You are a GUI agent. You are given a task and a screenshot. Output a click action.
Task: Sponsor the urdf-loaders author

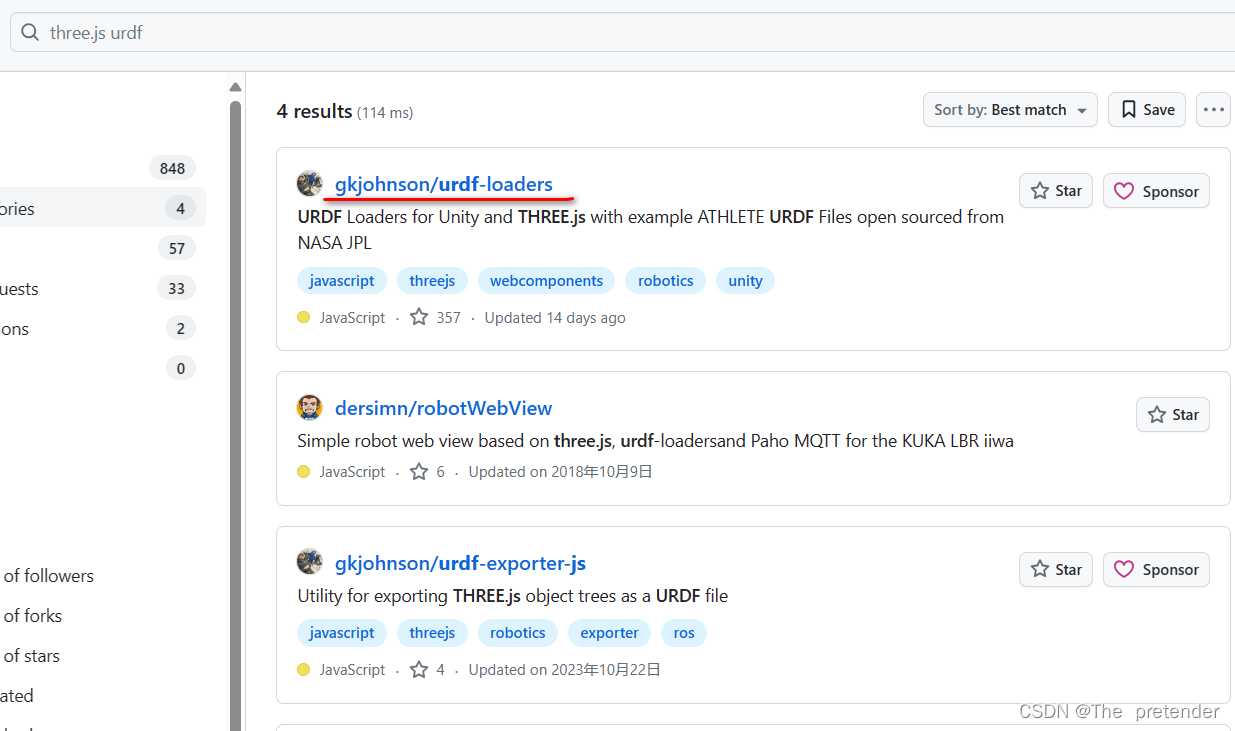pyautogui.click(x=1156, y=191)
